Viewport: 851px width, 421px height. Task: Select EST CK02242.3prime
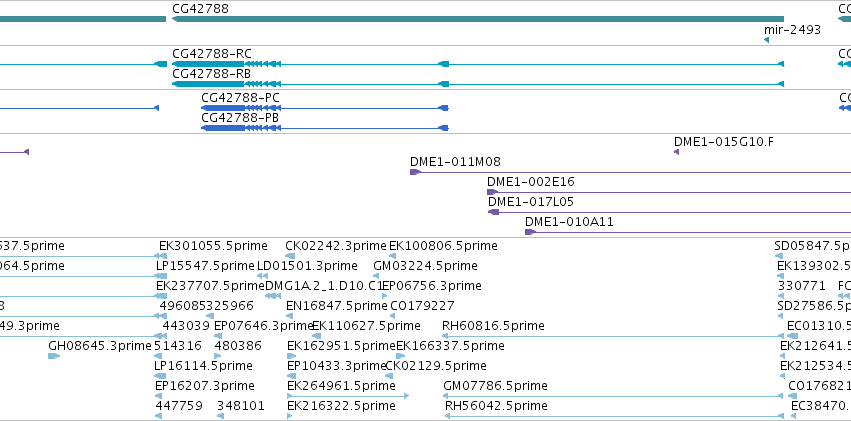(x=336, y=246)
